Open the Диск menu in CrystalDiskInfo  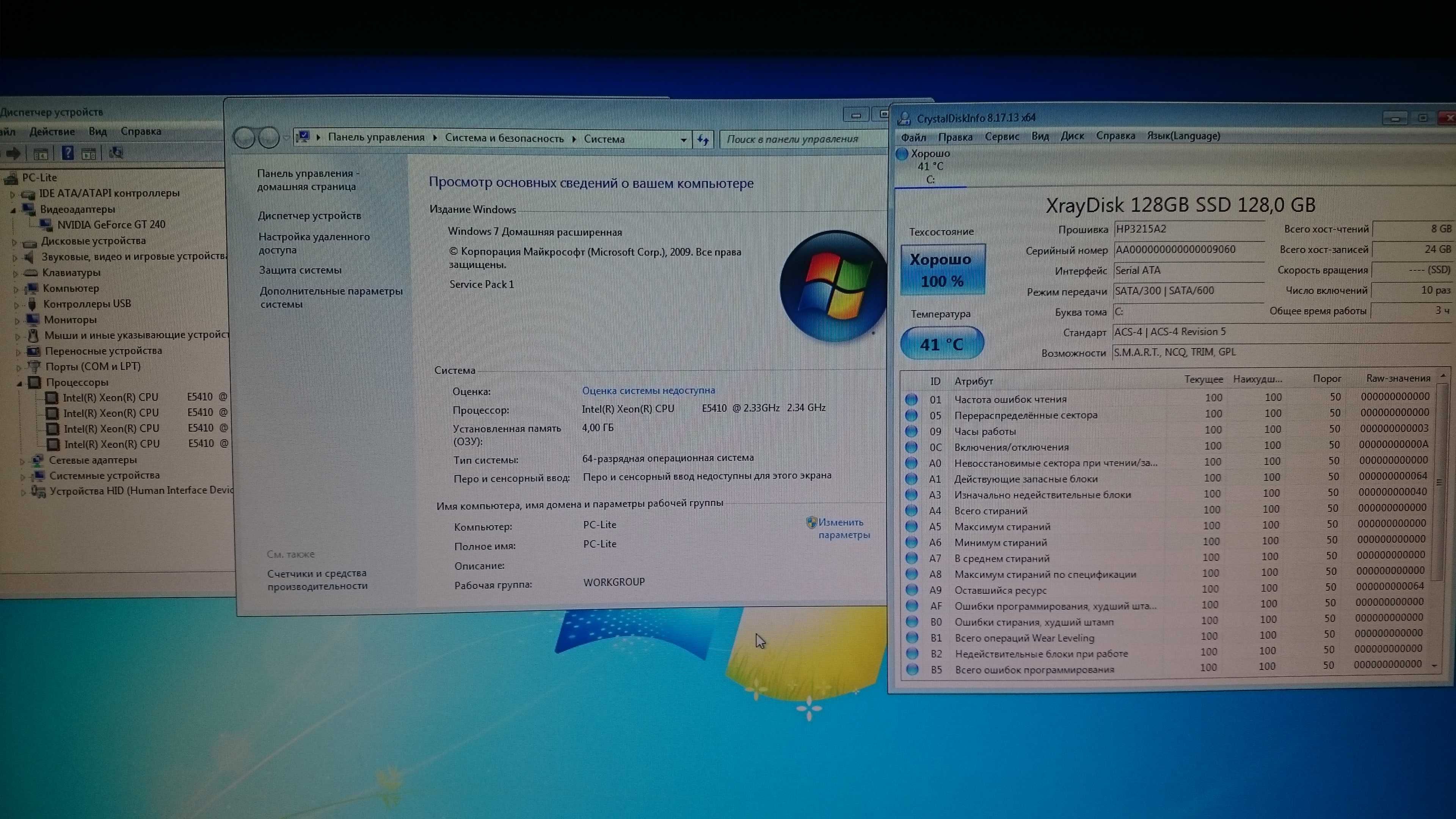click(x=1072, y=136)
